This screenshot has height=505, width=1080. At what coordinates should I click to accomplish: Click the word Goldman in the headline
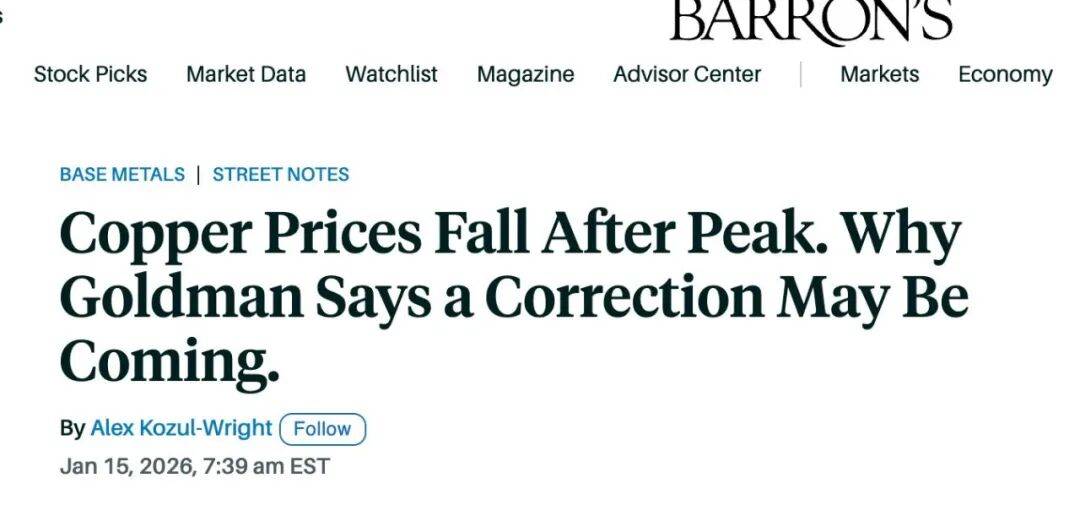[x=171, y=298]
